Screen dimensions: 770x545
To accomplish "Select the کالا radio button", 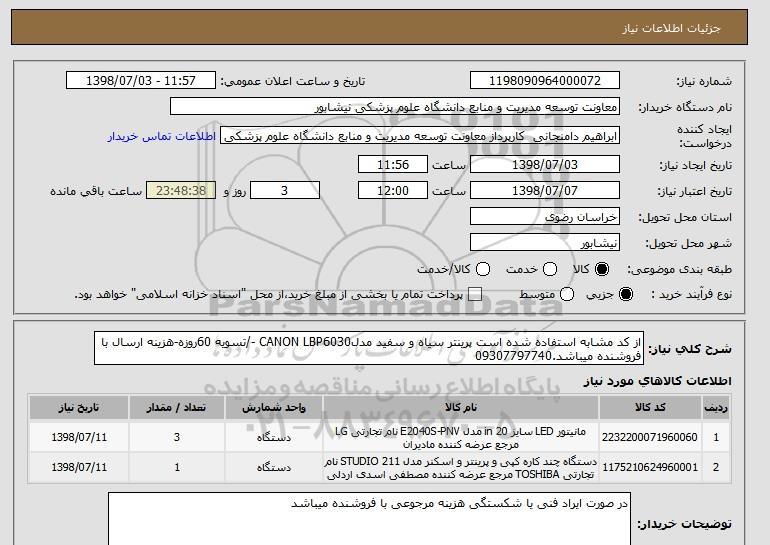I will [x=602, y=269].
